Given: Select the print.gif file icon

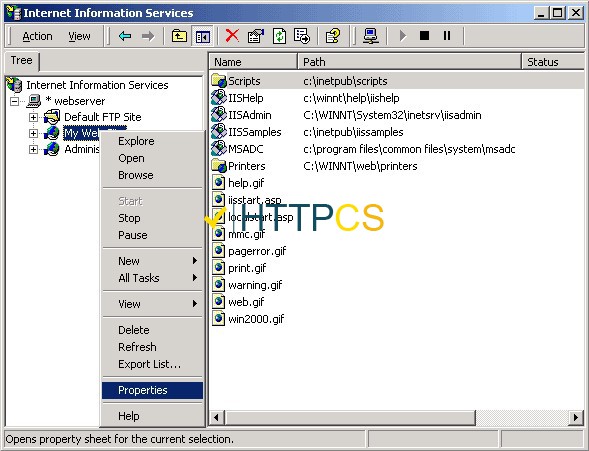Looking at the screenshot, I should 219,268.
